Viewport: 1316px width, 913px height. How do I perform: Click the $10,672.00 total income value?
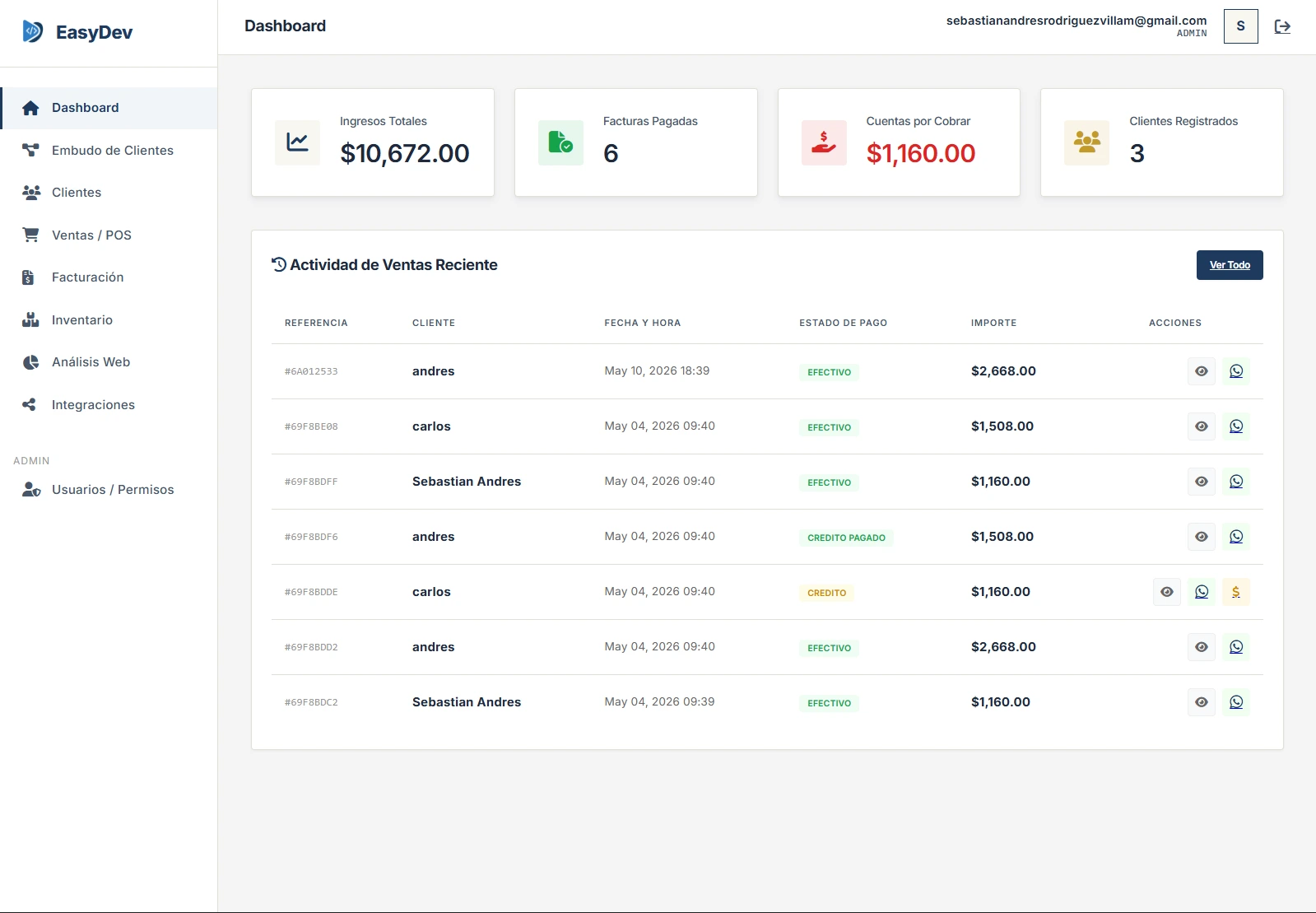point(405,153)
